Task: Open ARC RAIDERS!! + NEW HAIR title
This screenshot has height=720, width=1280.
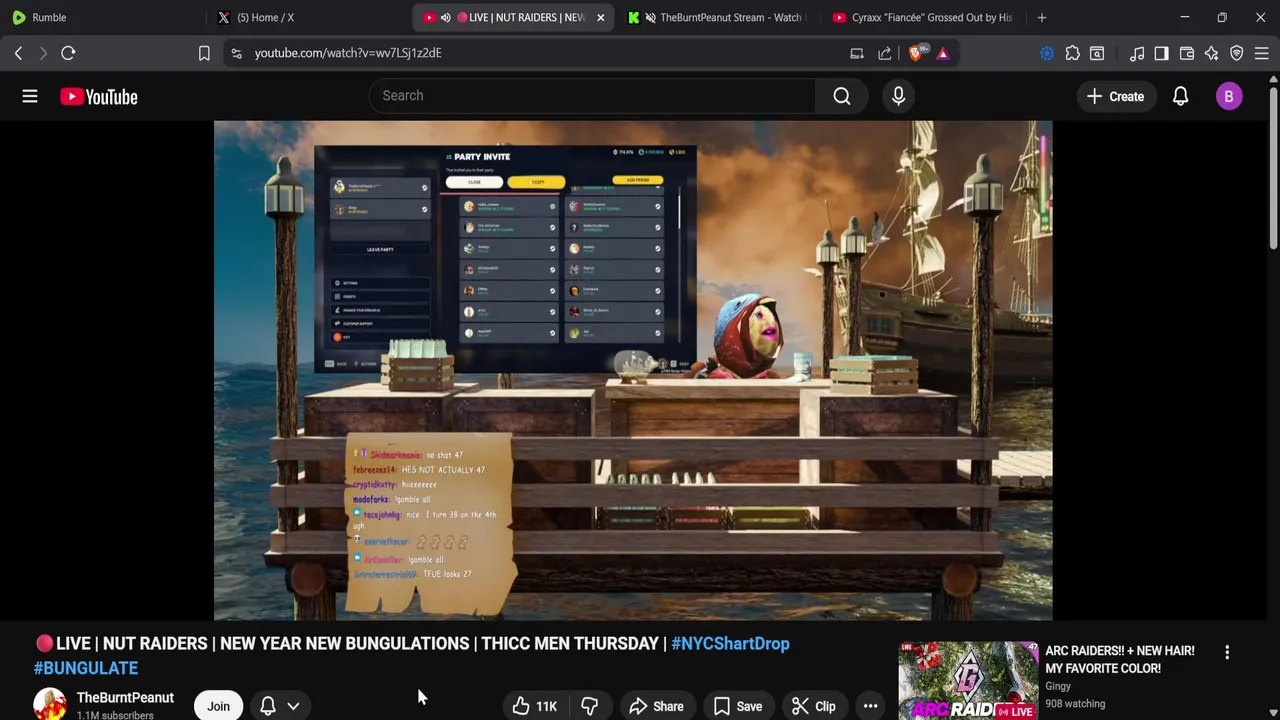Action: pyautogui.click(x=1120, y=659)
